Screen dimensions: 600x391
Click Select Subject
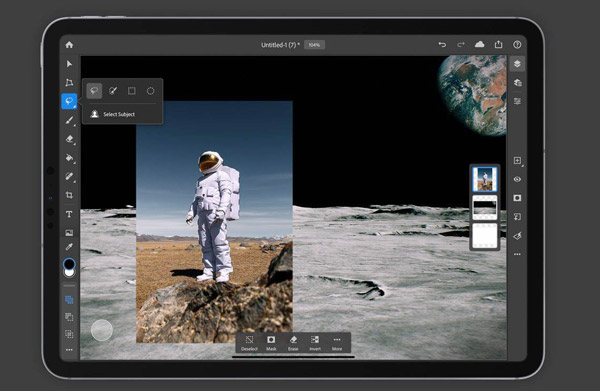(x=113, y=114)
